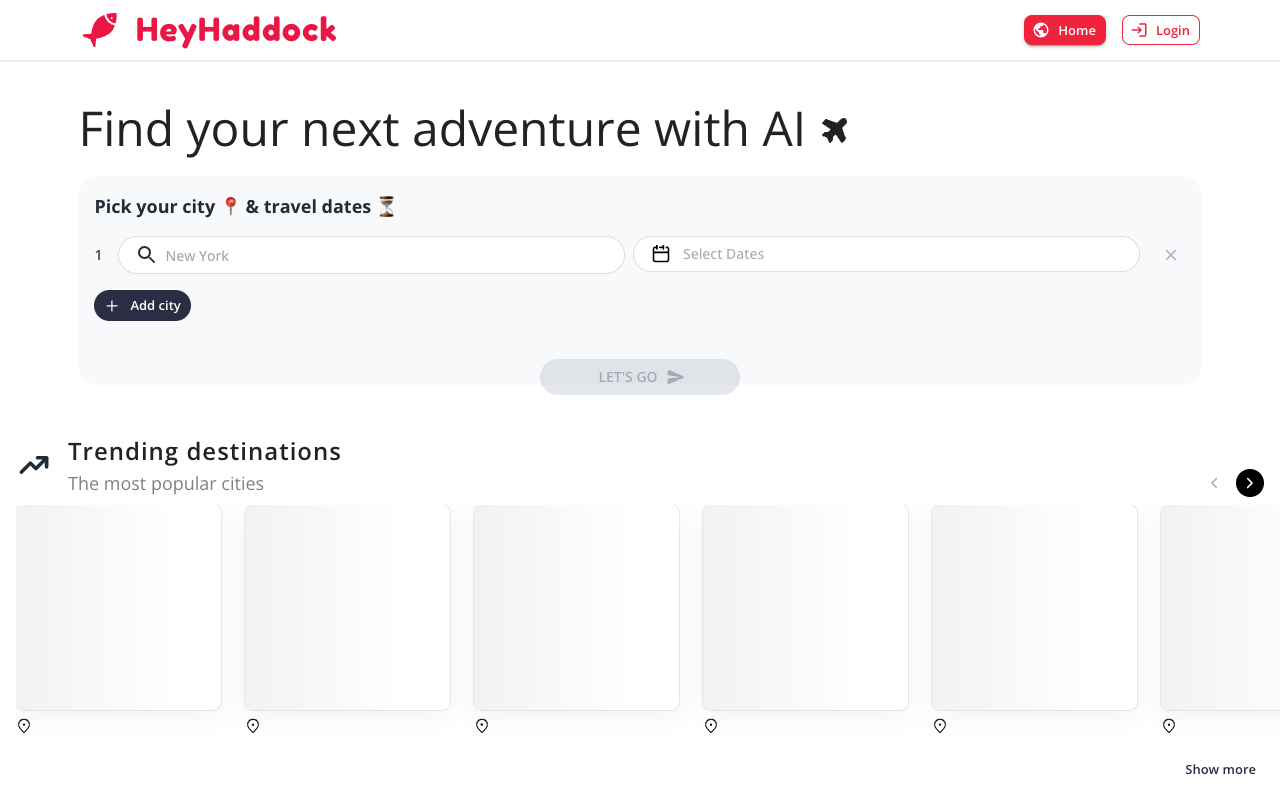This screenshot has width=1280, height=800.
Task: Click the trending arrow icon beside Trending destinations
Action: [x=34, y=465]
